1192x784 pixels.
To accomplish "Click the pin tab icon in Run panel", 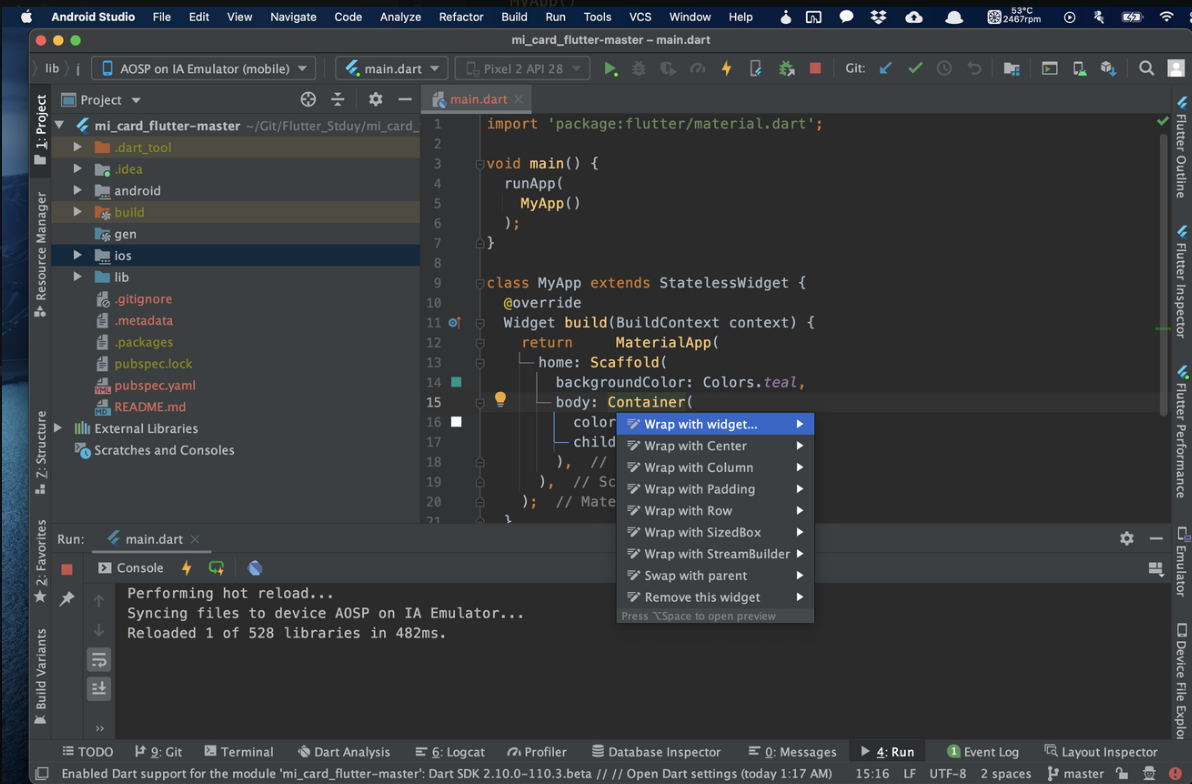I will tap(67, 599).
